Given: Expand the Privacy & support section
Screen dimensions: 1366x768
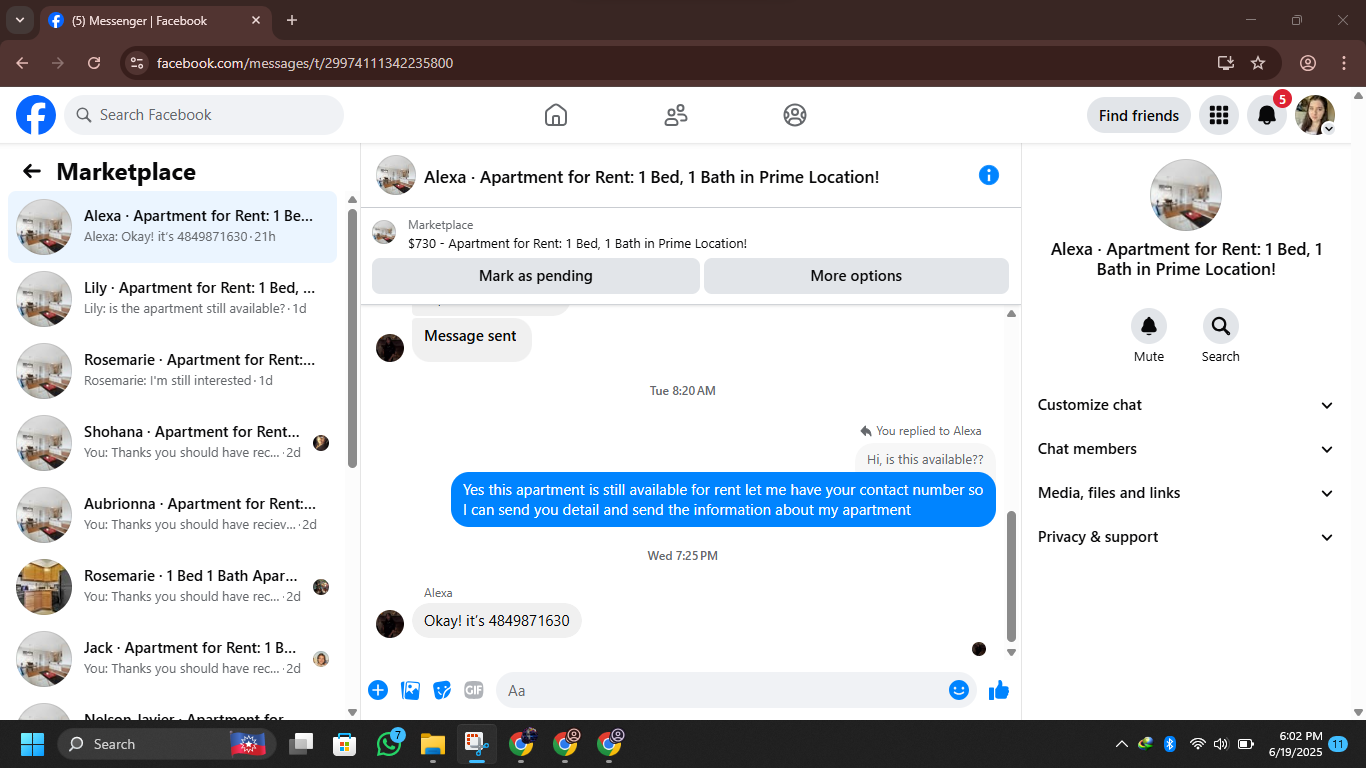Looking at the screenshot, I should click(x=1186, y=537).
